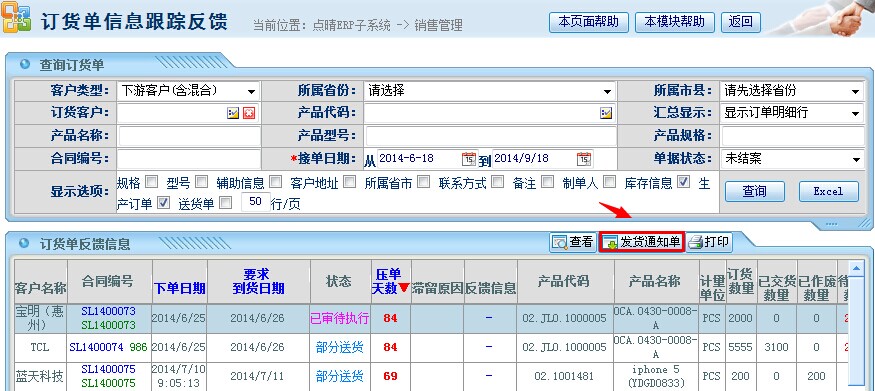Image resolution: width=875 pixels, height=391 pixels.
Task: Open contract link SL1400074
Action: click(97, 347)
